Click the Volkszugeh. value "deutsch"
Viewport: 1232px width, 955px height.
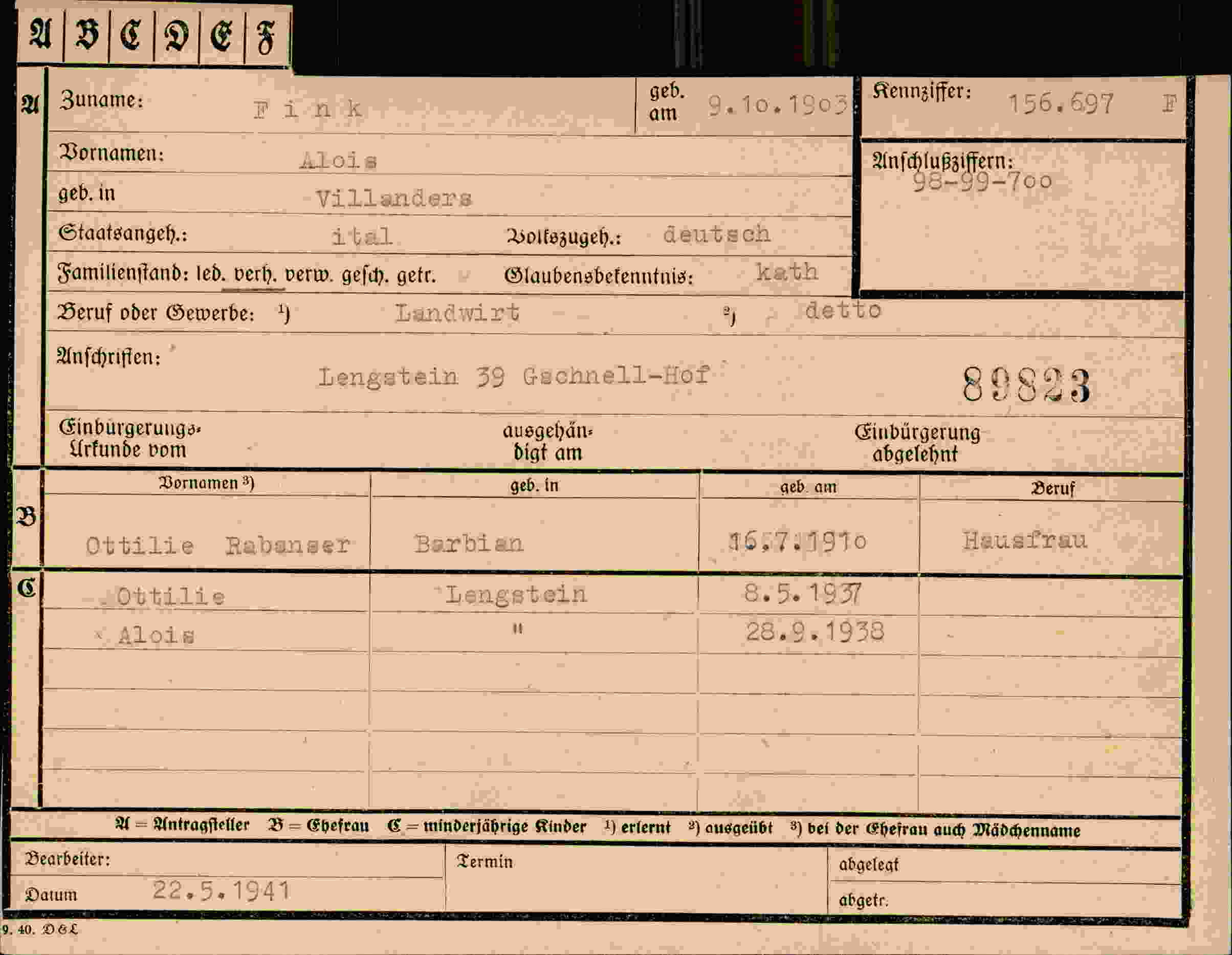[x=716, y=234]
